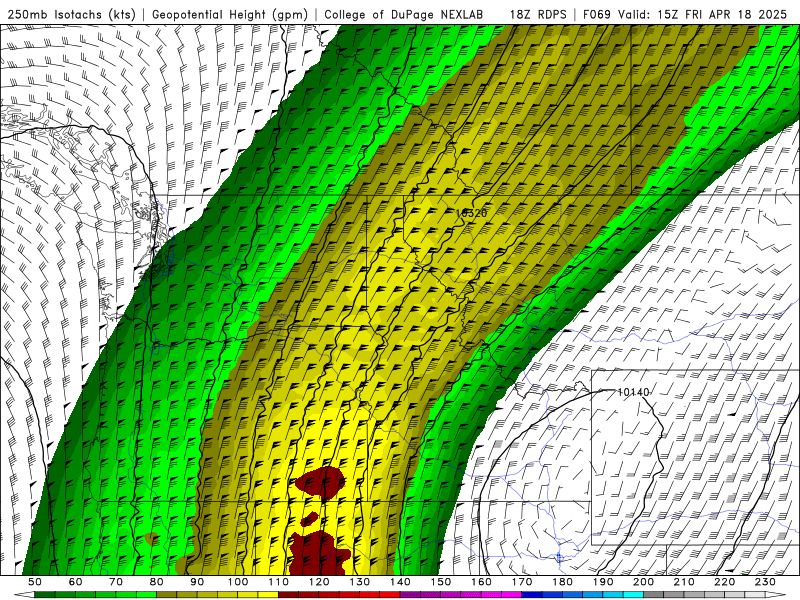Click the 50 value on the color scale
This screenshot has width=800, height=600.
coord(35,582)
